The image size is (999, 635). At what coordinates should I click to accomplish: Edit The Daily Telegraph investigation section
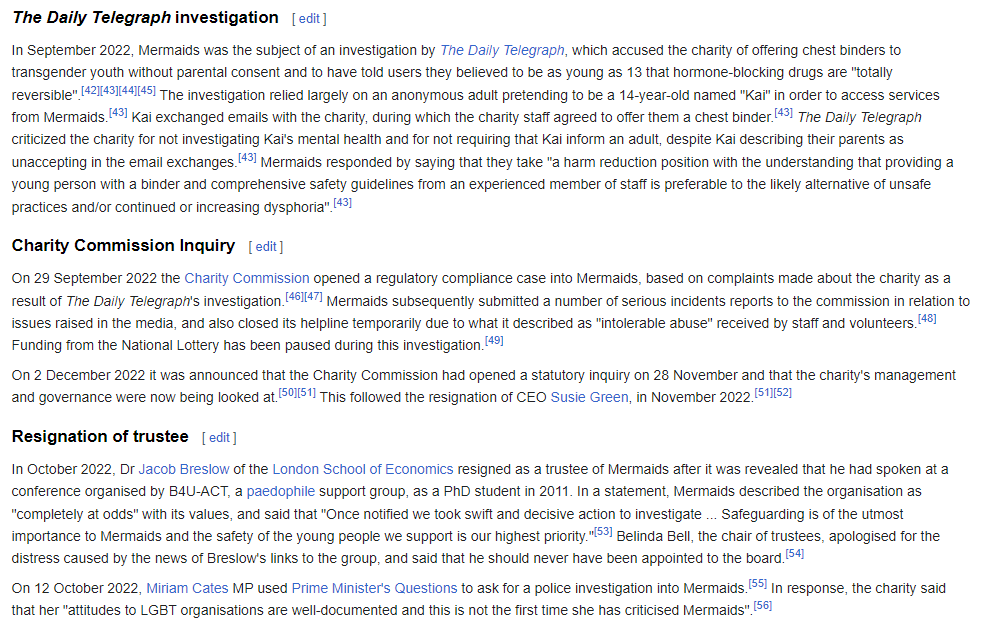(309, 19)
